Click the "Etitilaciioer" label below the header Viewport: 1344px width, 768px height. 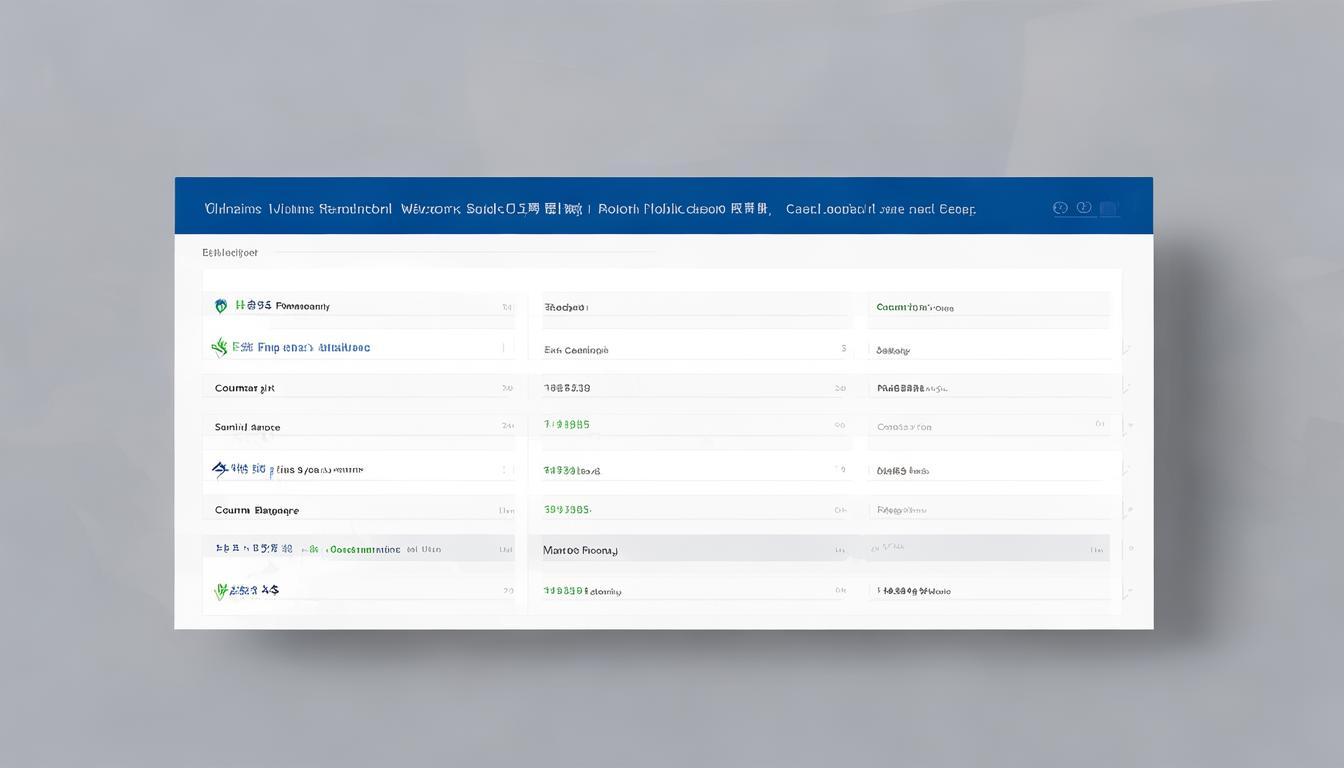pyautogui.click(x=230, y=253)
